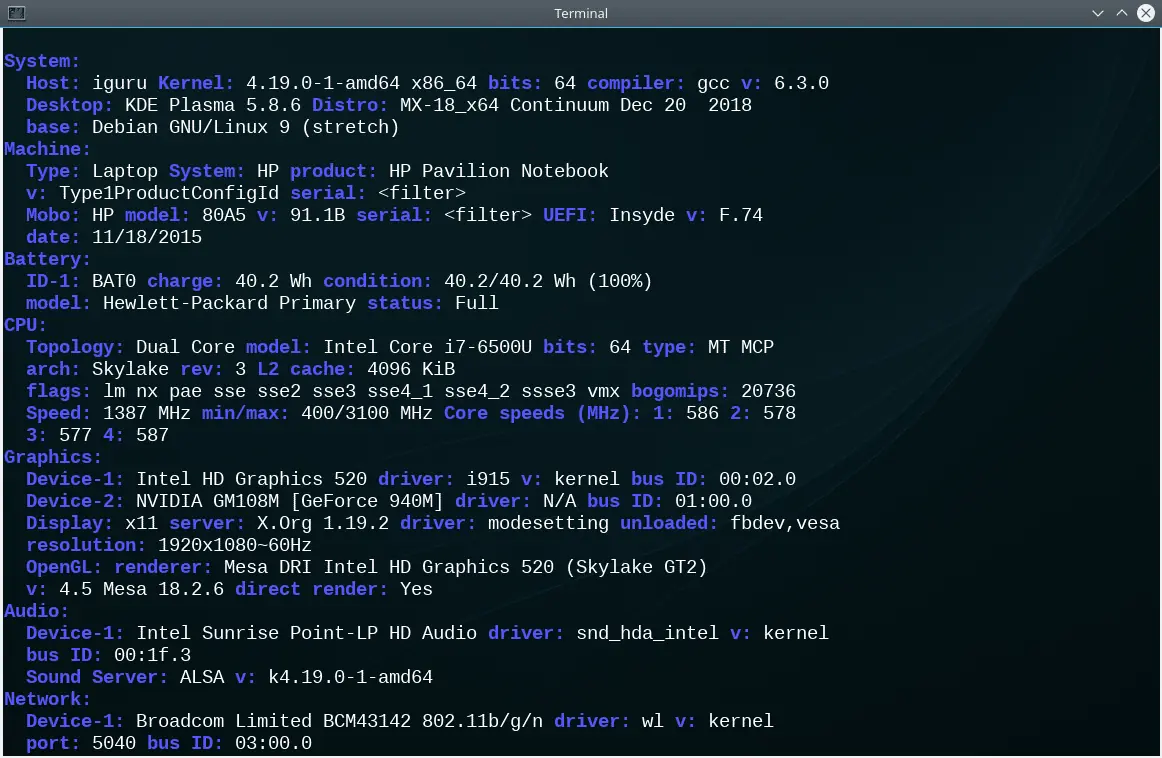1162x758 pixels.
Task: Click the Audio: section heading
Action: 36,611
